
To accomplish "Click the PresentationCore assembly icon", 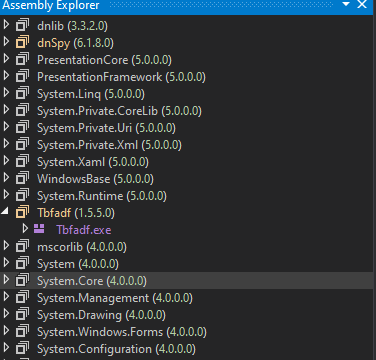I will click(22, 60).
